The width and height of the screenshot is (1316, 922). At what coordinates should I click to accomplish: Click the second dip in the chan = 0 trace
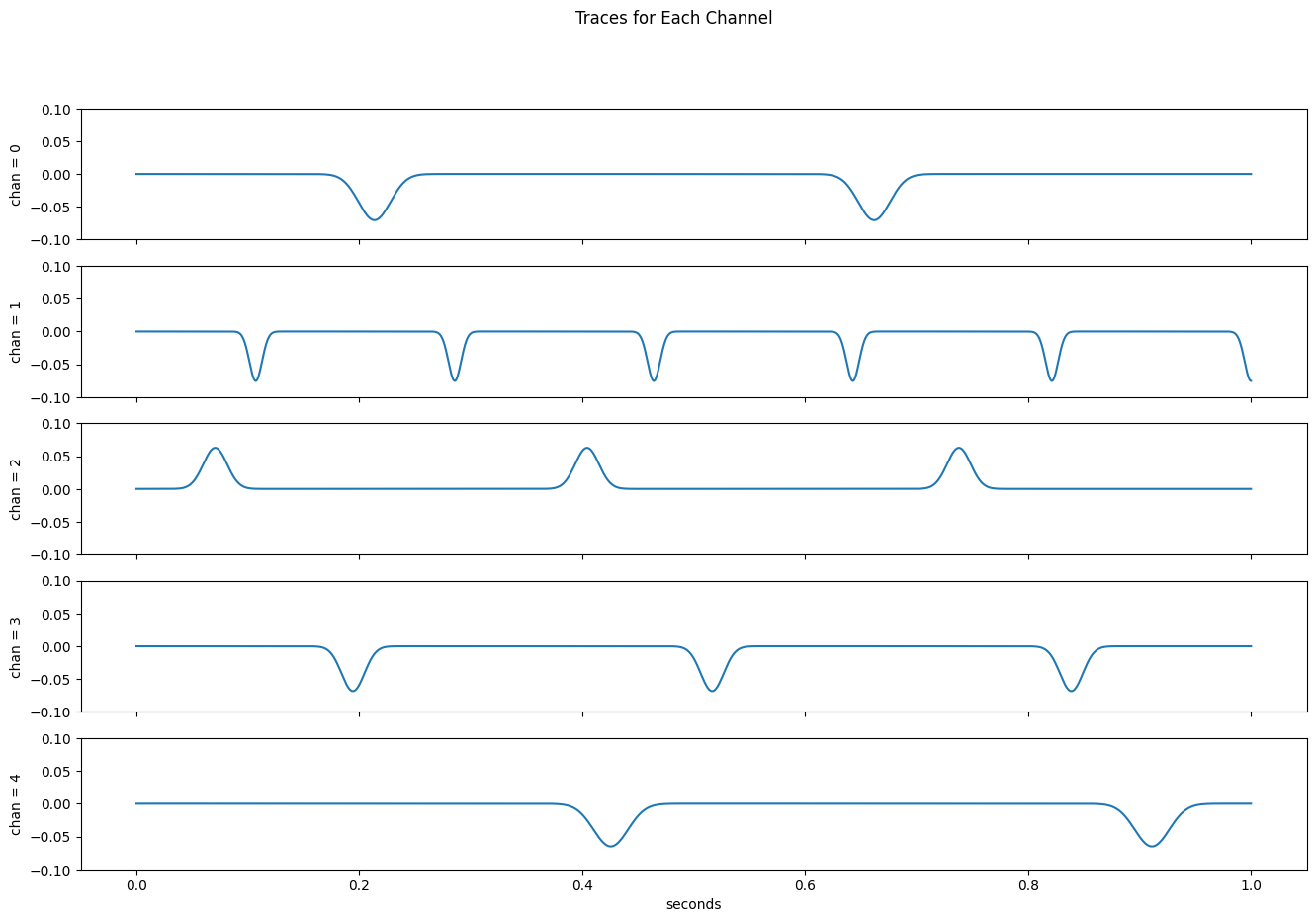(873, 198)
